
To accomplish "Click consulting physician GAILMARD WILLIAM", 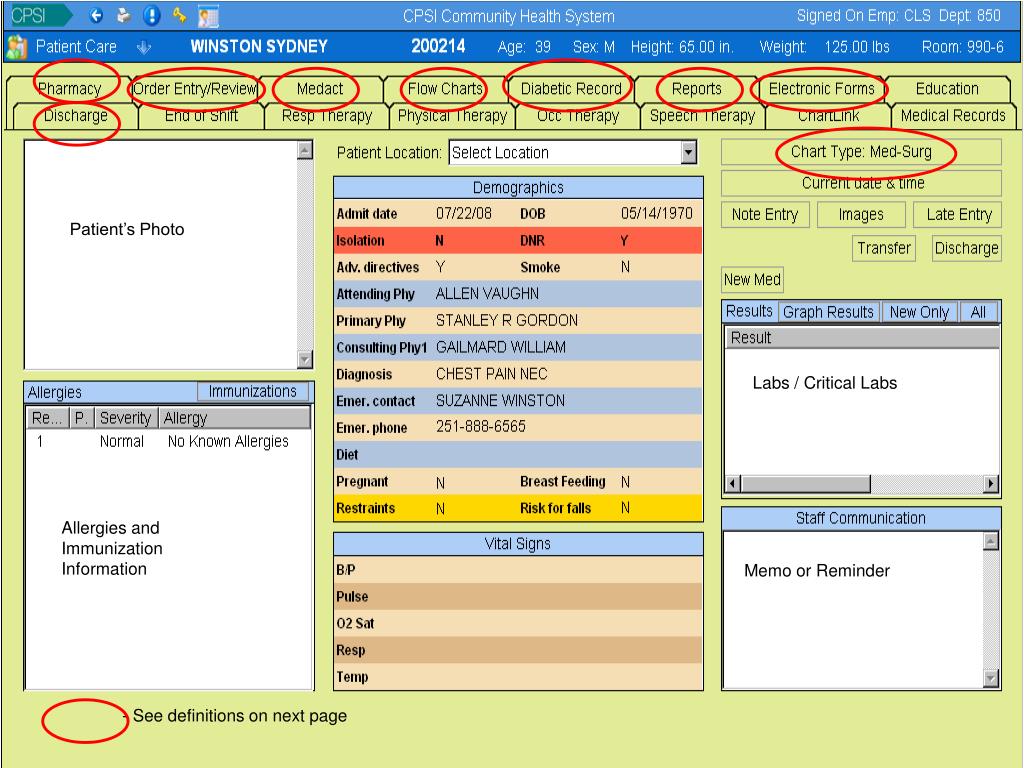I will (501, 347).
